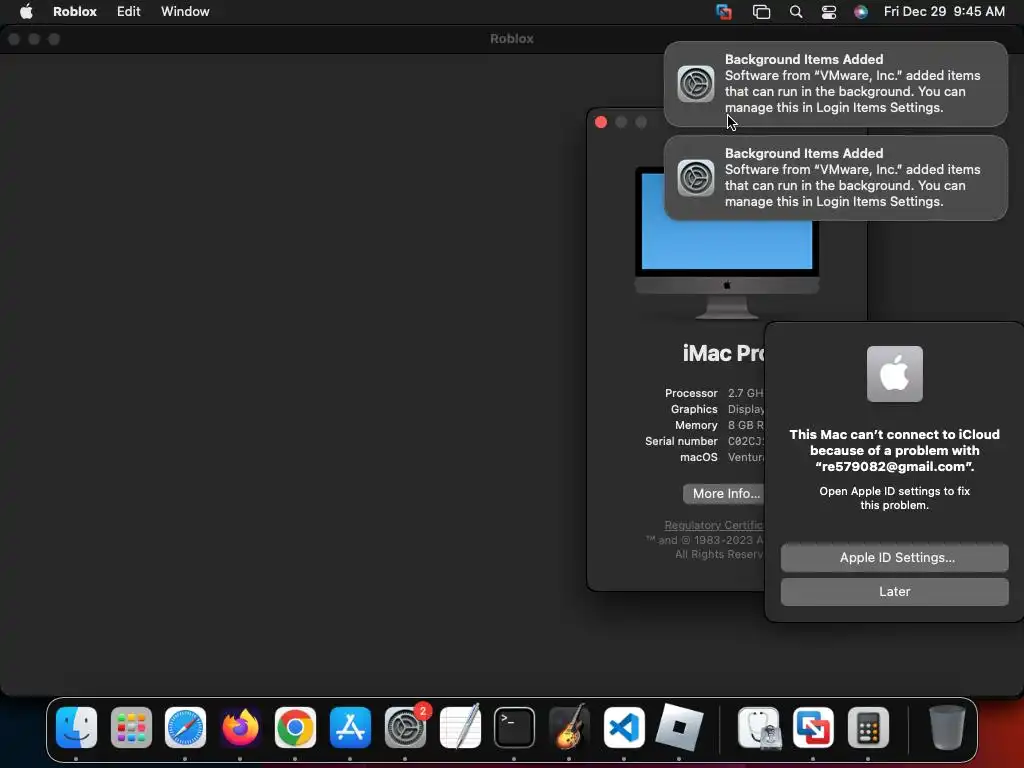Open the Trash in the Dock

point(947,727)
